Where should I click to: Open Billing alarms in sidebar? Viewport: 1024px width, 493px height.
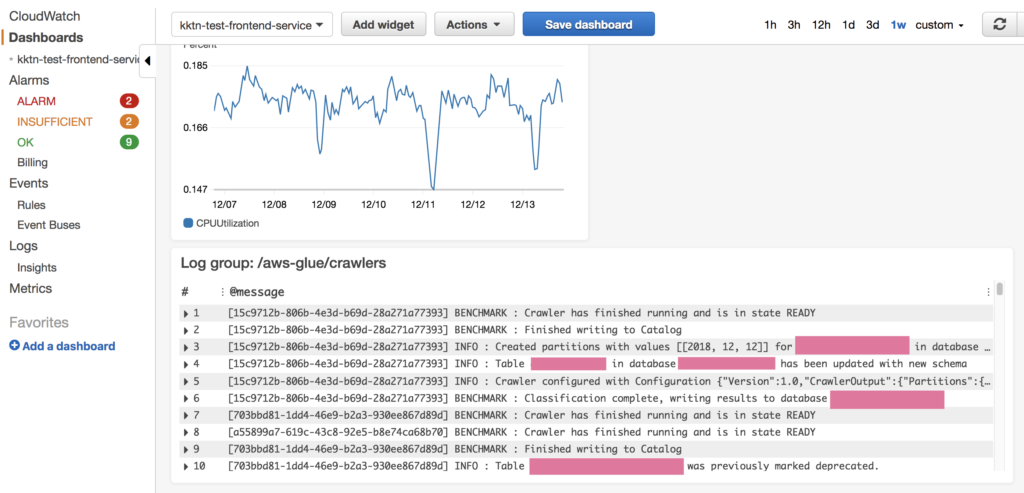(32, 163)
